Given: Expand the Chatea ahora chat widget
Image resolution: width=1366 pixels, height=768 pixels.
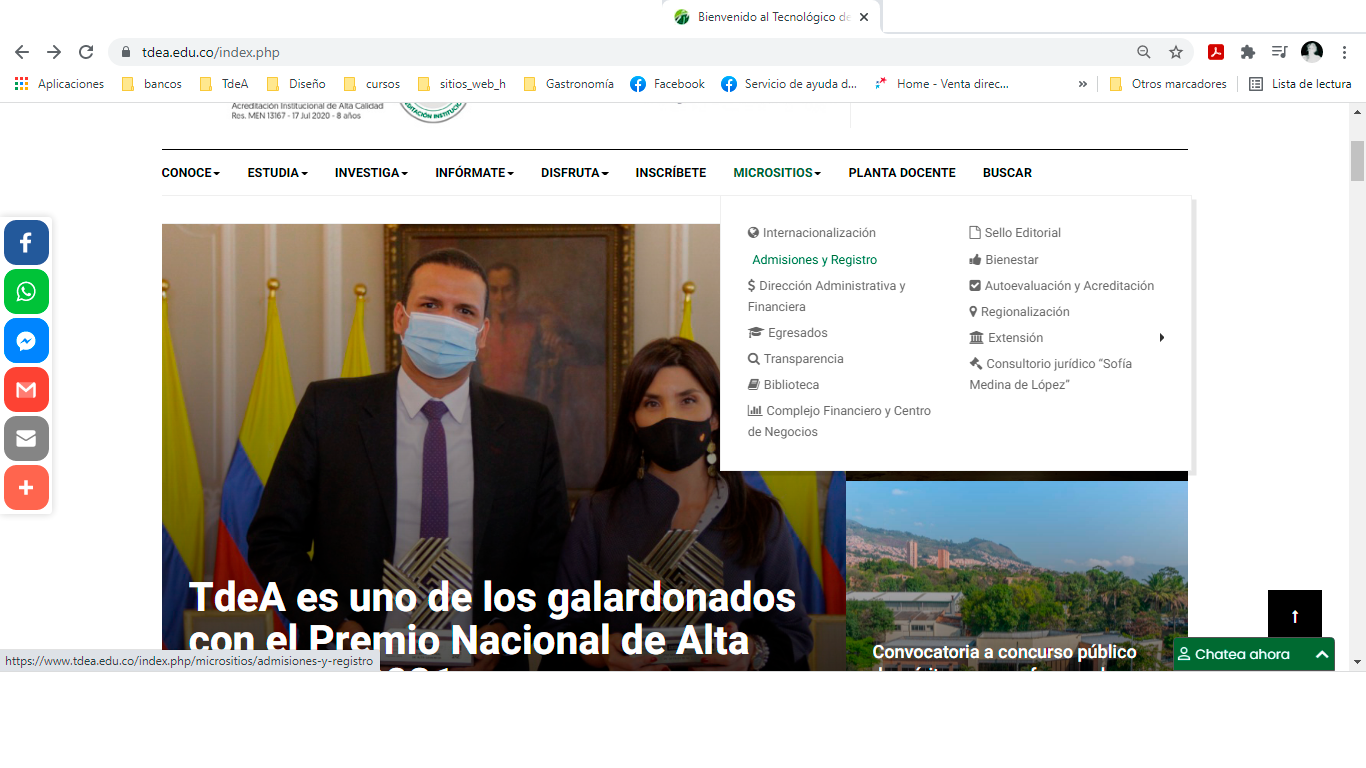Looking at the screenshot, I should point(1322,654).
